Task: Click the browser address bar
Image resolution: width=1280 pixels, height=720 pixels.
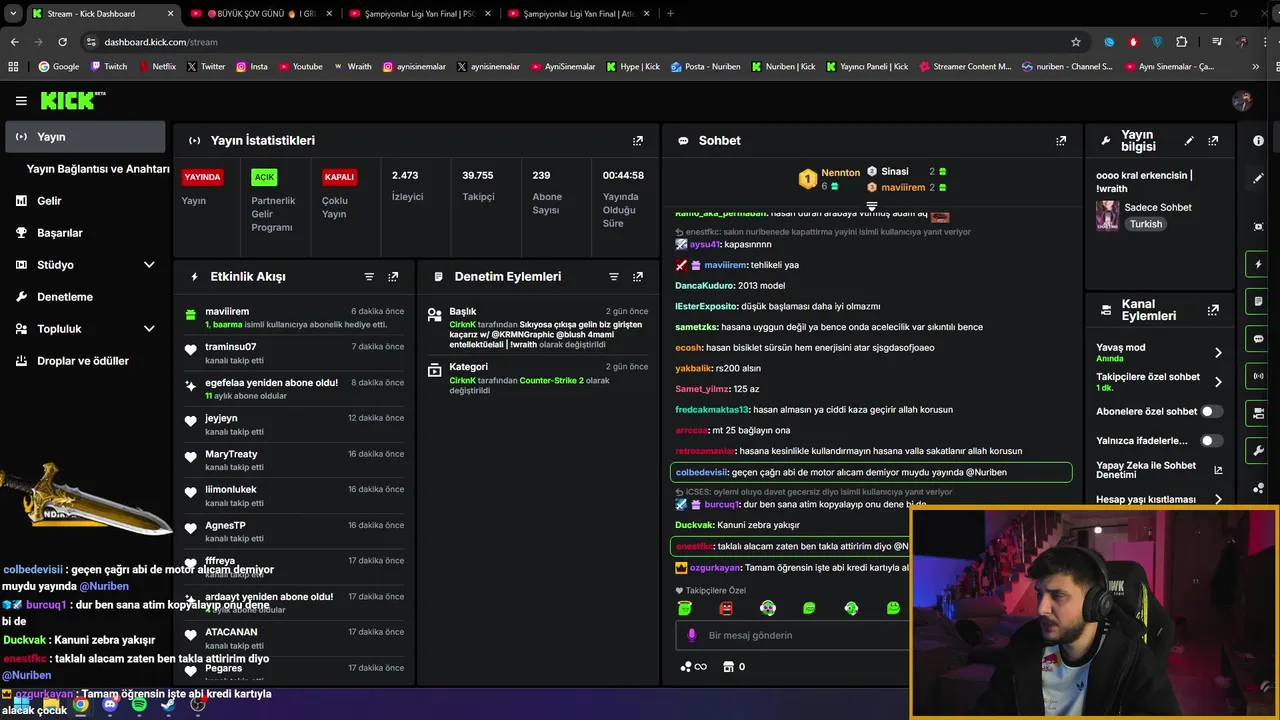Action: pyautogui.click(x=580, y=42)
